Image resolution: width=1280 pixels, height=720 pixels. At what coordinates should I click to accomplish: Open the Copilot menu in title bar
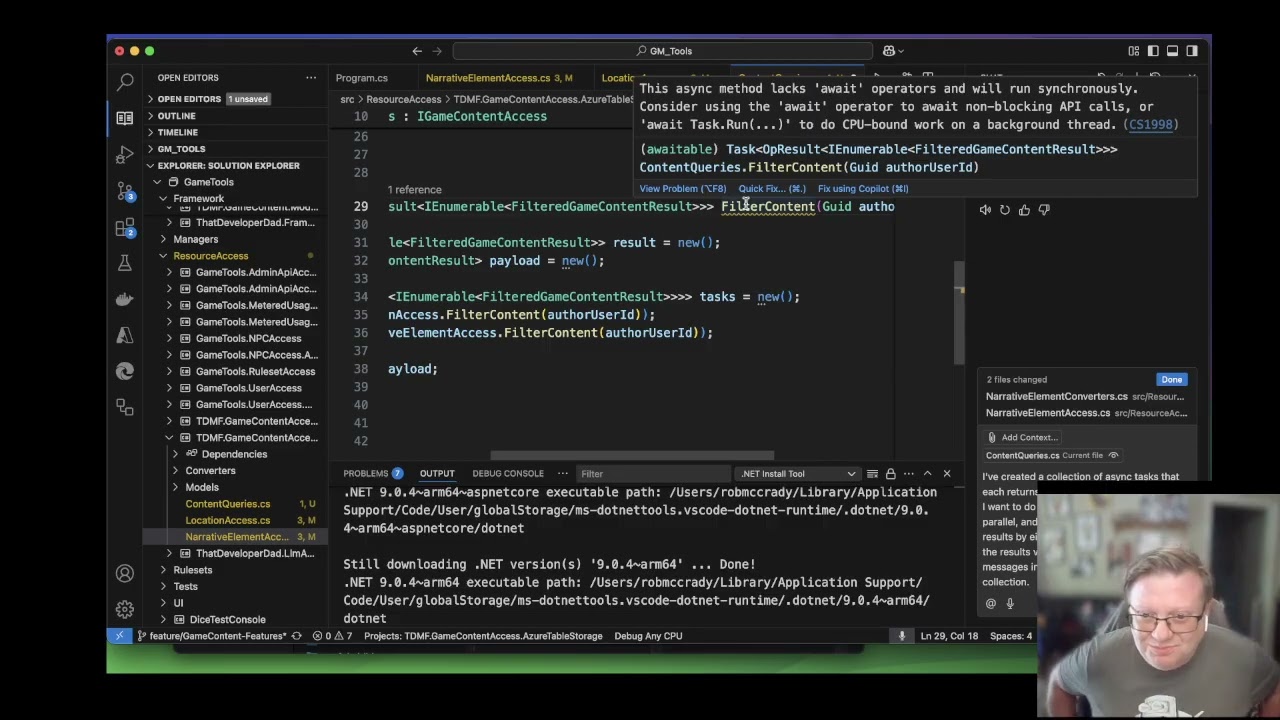[893, 51]
